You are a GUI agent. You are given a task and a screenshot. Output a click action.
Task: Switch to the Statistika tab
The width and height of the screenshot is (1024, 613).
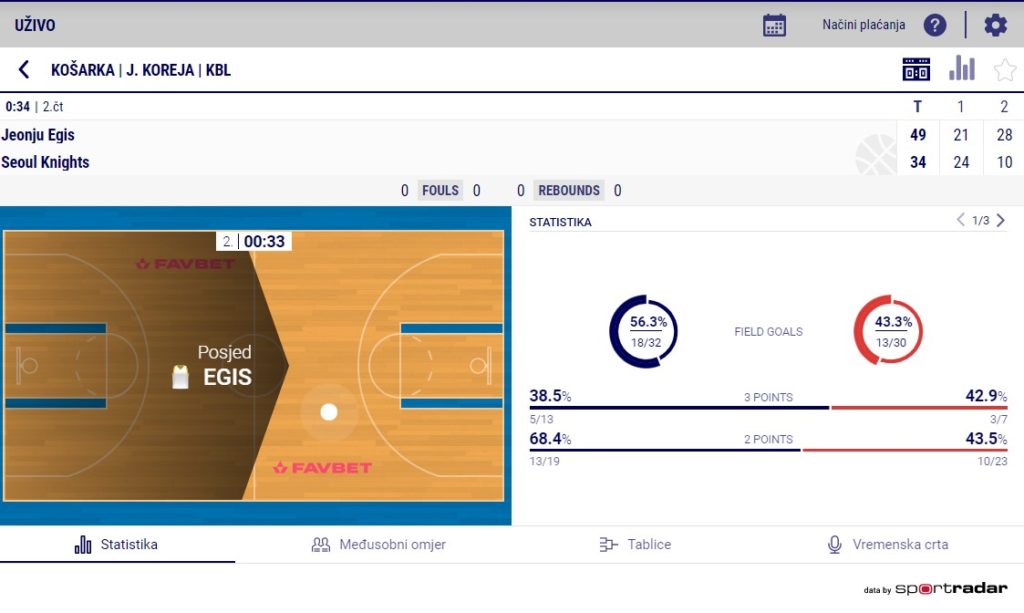(x=117, y=545)
